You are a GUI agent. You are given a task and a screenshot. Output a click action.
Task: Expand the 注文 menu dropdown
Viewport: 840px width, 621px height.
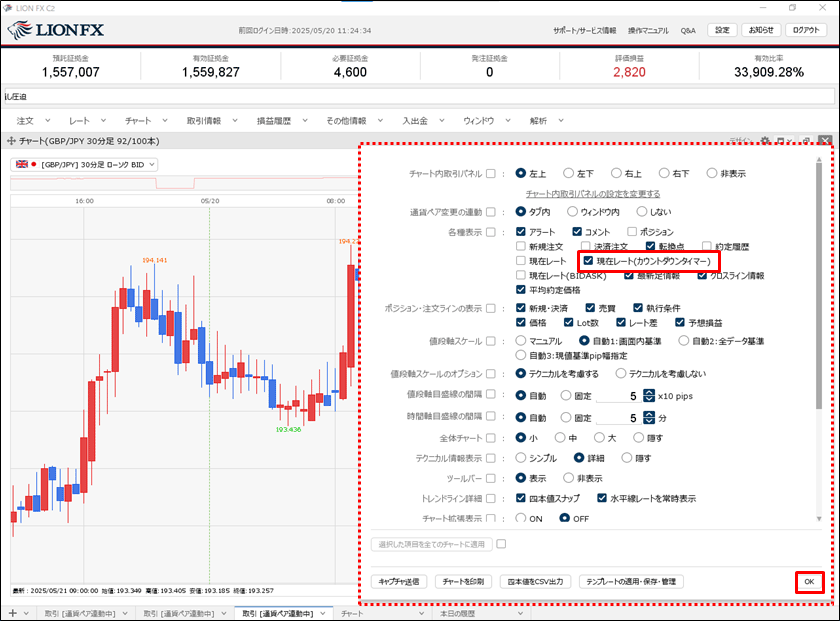coord(32,121)
